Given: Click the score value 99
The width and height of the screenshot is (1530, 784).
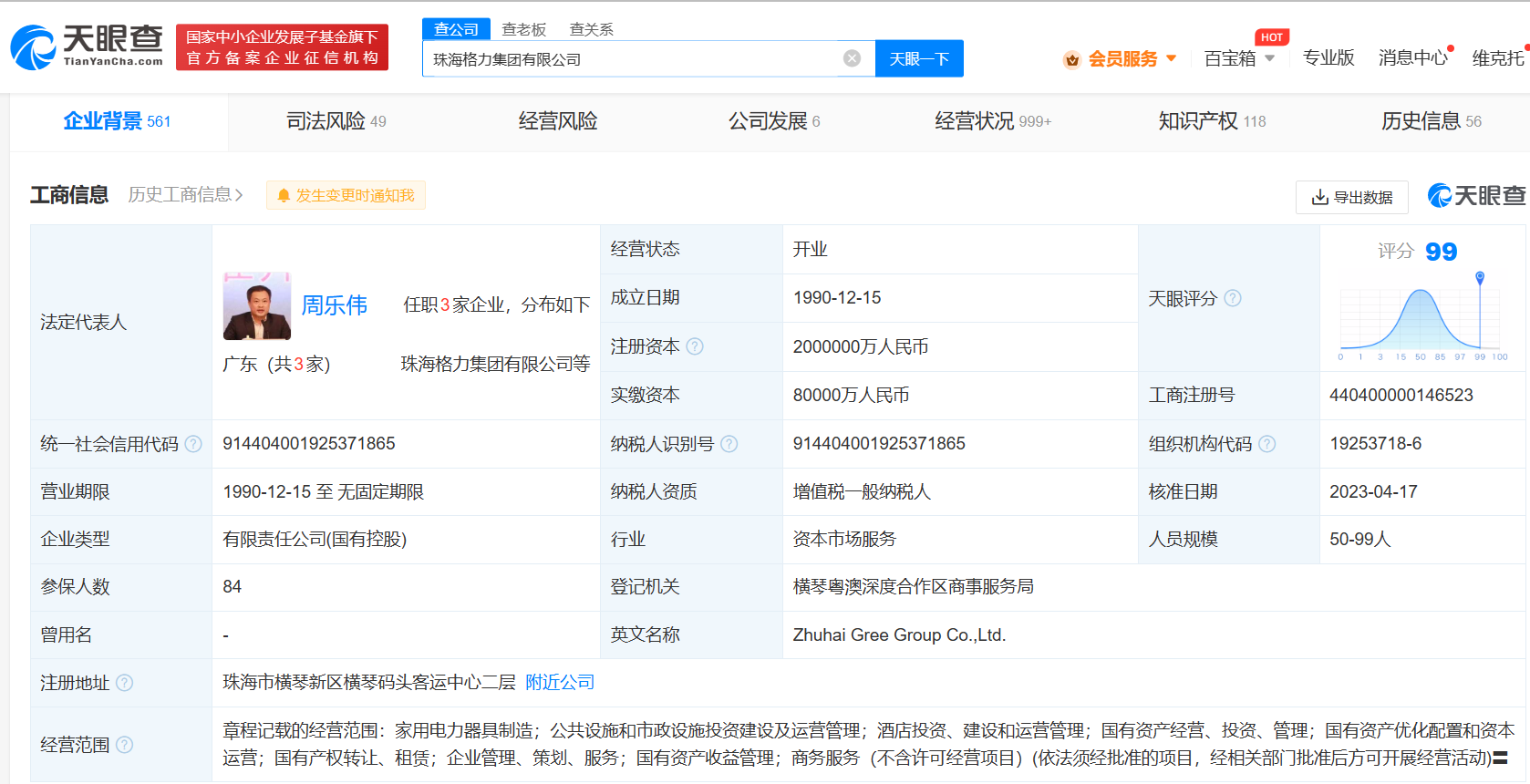Looking at the screenshot, I should [x=1441, y=252].
